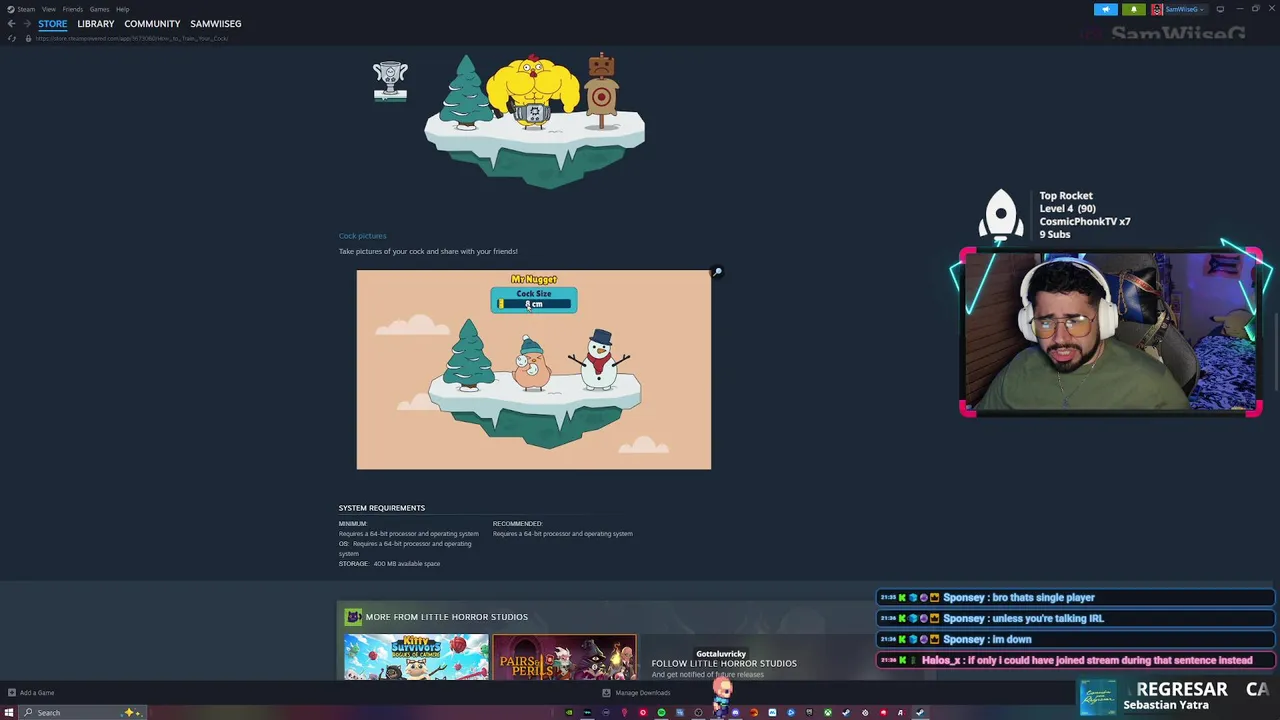Open the Pairs & Perils game capsule
1280x720 pixels.
pyautogui.click(x=564, y=657)
